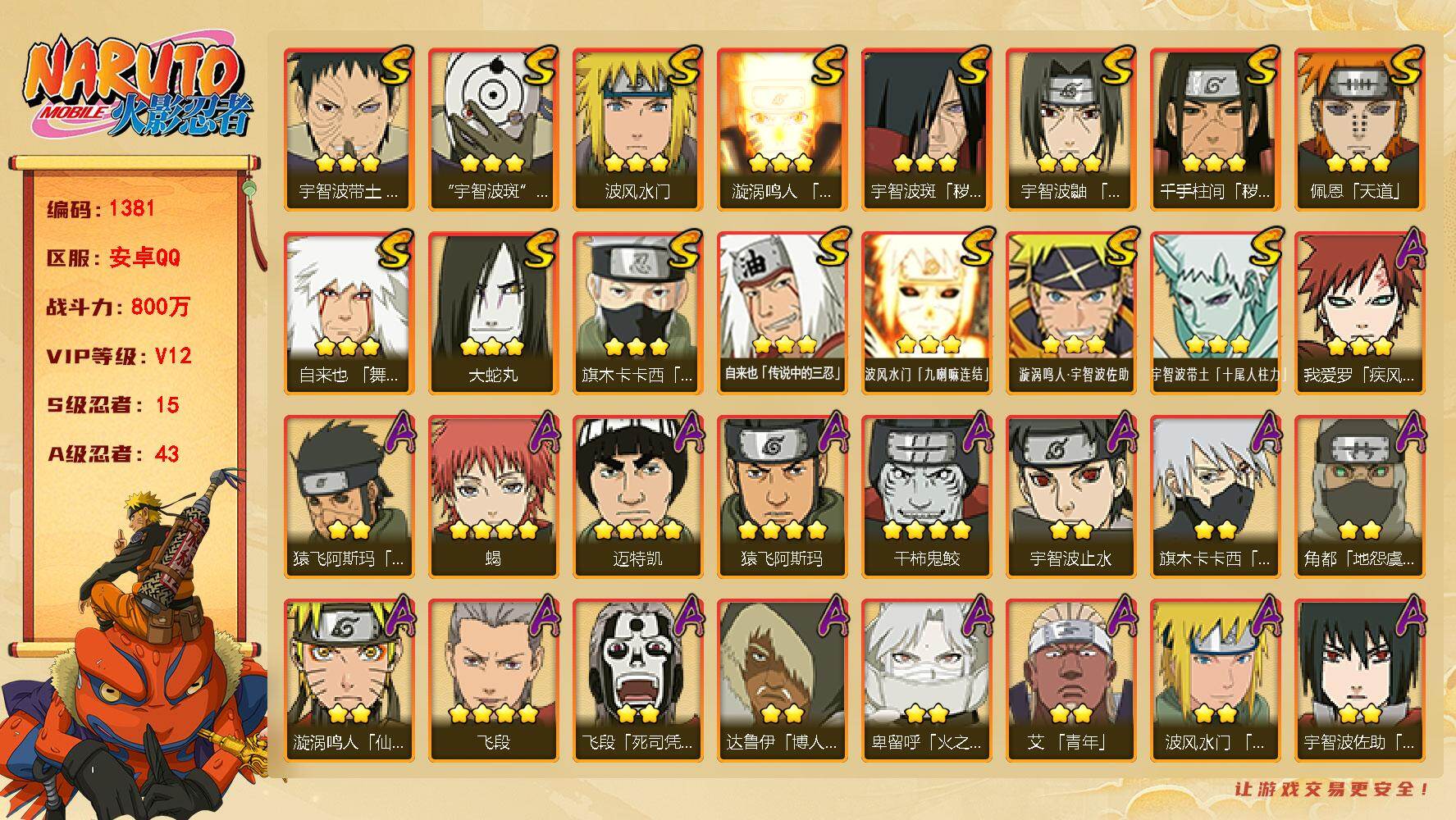This screenshot has height=820, width=1456.
Task: Select the 波风水门 S-rank ninja card
Action: point(637,129)
